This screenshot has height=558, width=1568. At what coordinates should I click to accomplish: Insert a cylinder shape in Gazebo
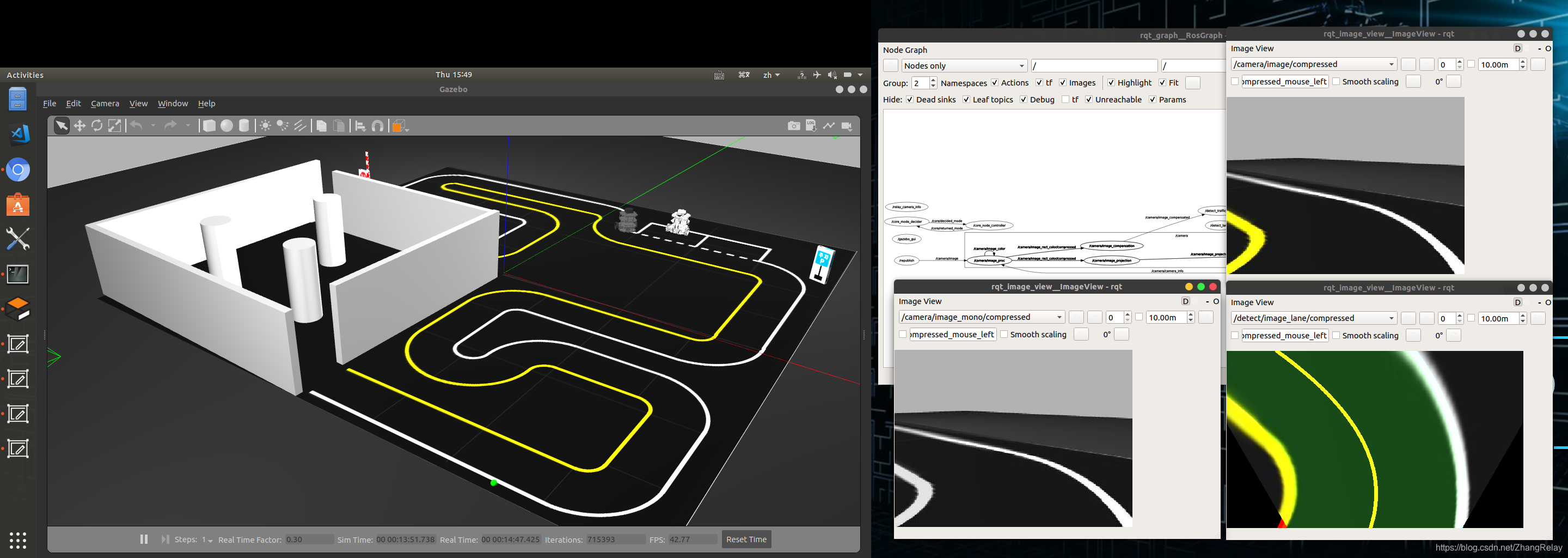(x=244, y=125)
